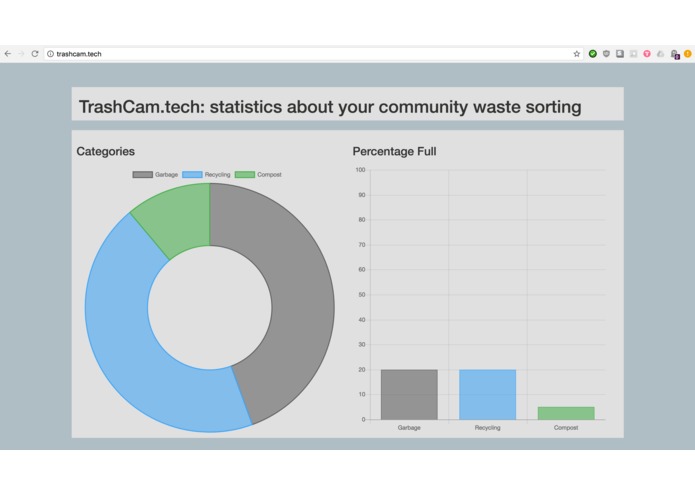
Task: Click the green Compost legend color box
Action: coord(245,175)
